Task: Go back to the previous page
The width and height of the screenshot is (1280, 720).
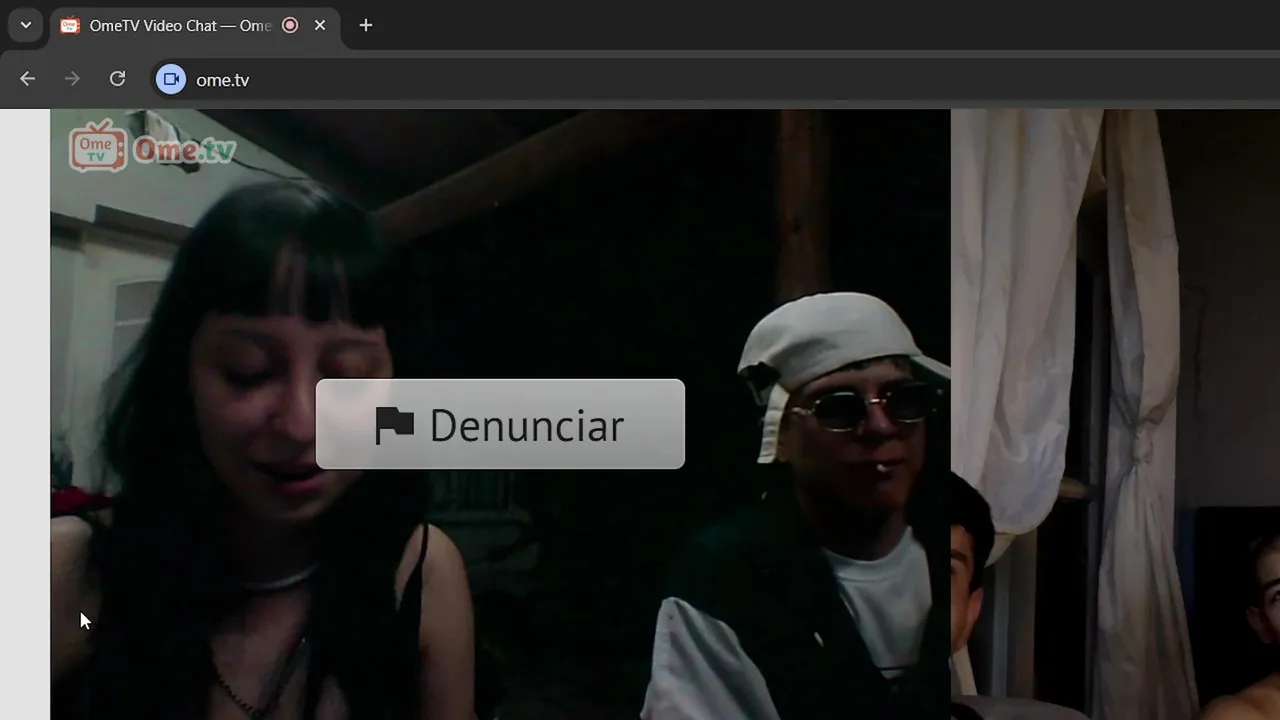Action: [x=27, y=79]
